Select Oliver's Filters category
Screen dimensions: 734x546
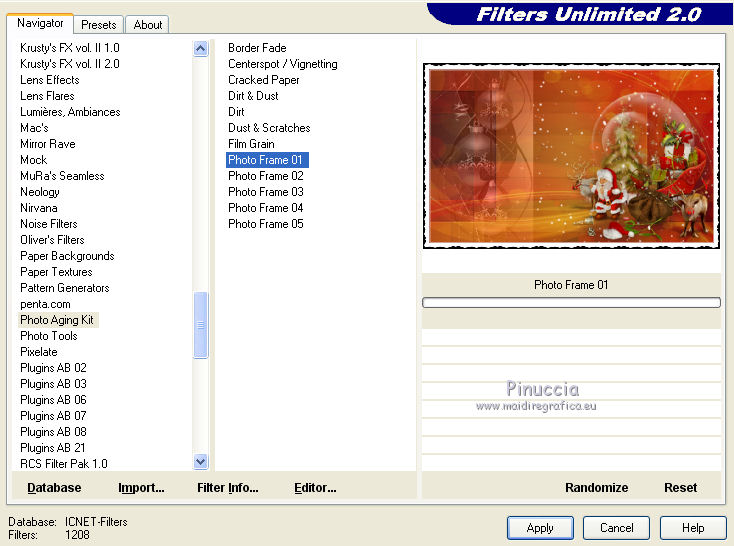click(52, 240)
